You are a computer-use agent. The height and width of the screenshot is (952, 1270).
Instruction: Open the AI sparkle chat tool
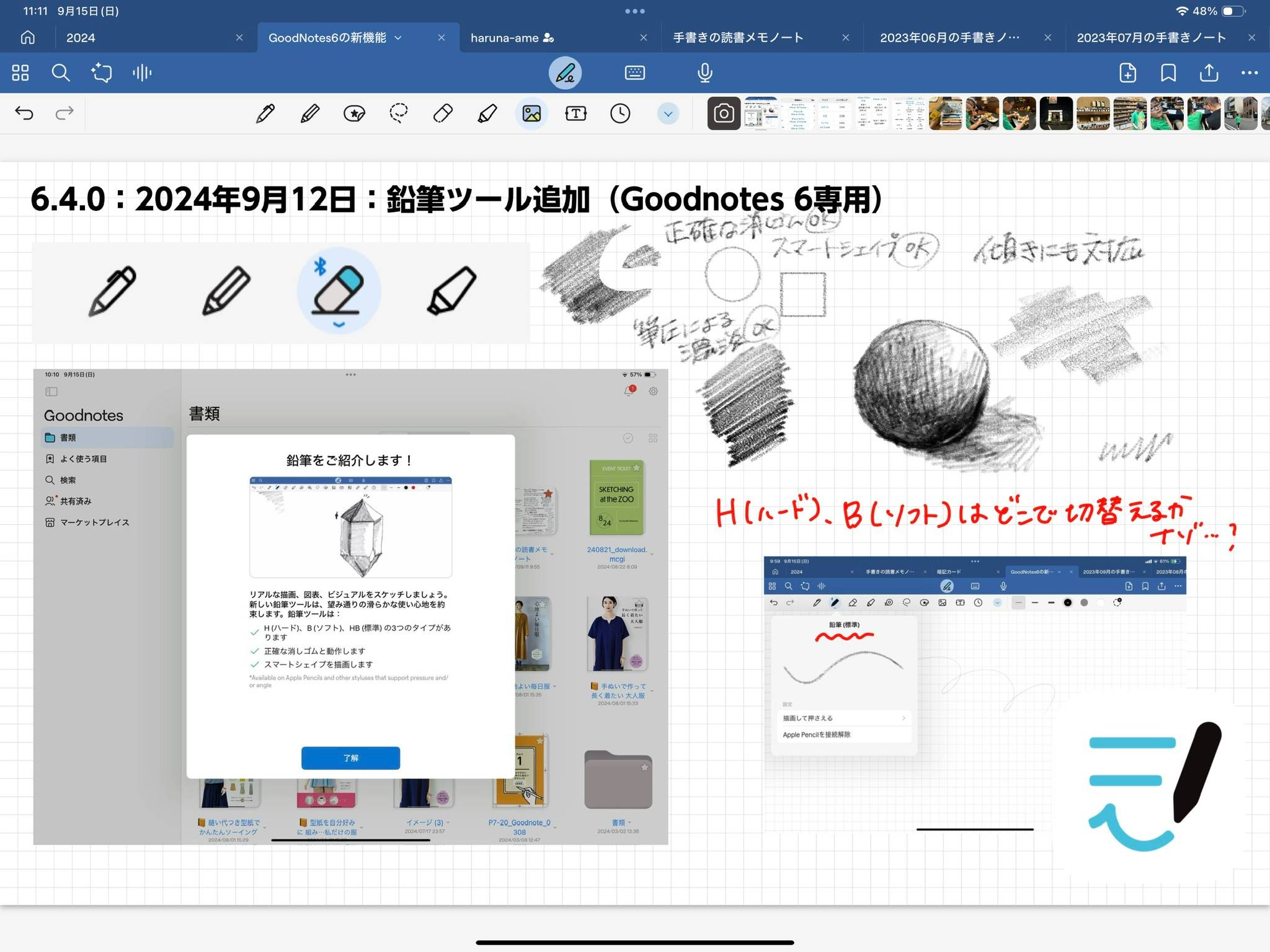(102, 73)
